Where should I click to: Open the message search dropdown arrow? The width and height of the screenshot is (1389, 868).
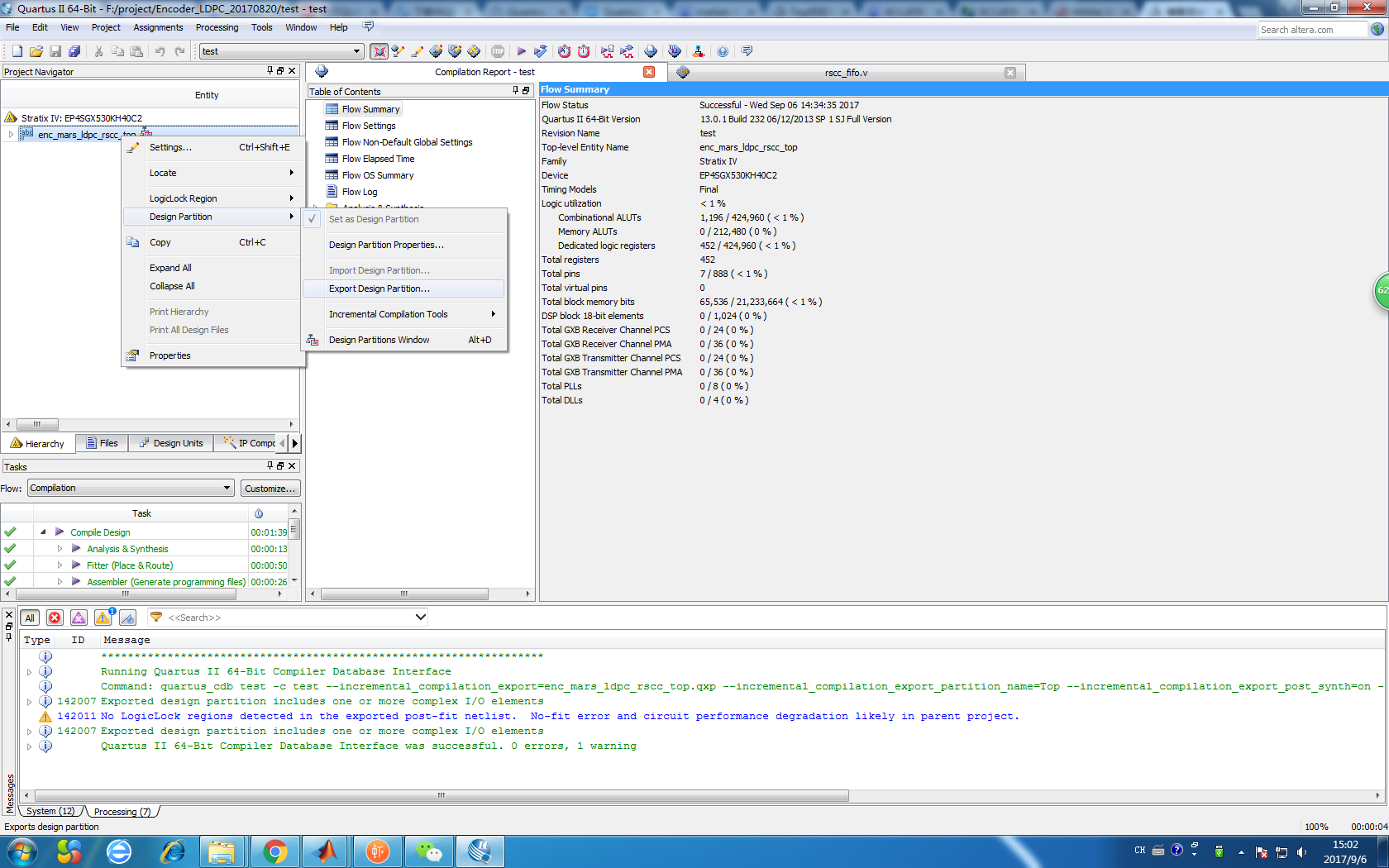420,618
